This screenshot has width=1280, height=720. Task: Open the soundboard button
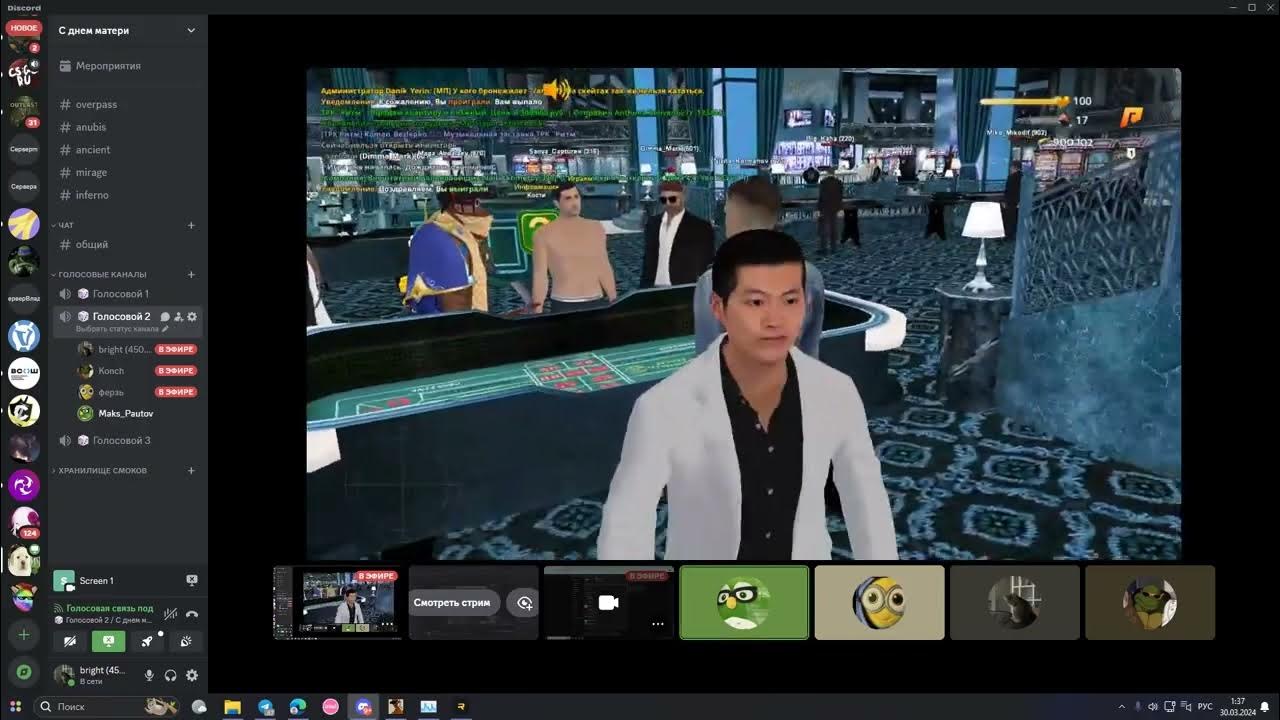(x=185, y=641)
